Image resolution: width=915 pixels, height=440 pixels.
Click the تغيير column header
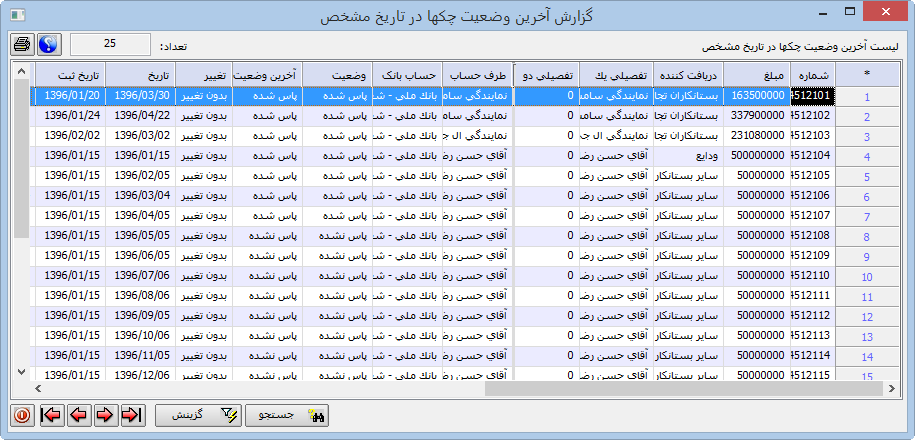click(204, 75)
